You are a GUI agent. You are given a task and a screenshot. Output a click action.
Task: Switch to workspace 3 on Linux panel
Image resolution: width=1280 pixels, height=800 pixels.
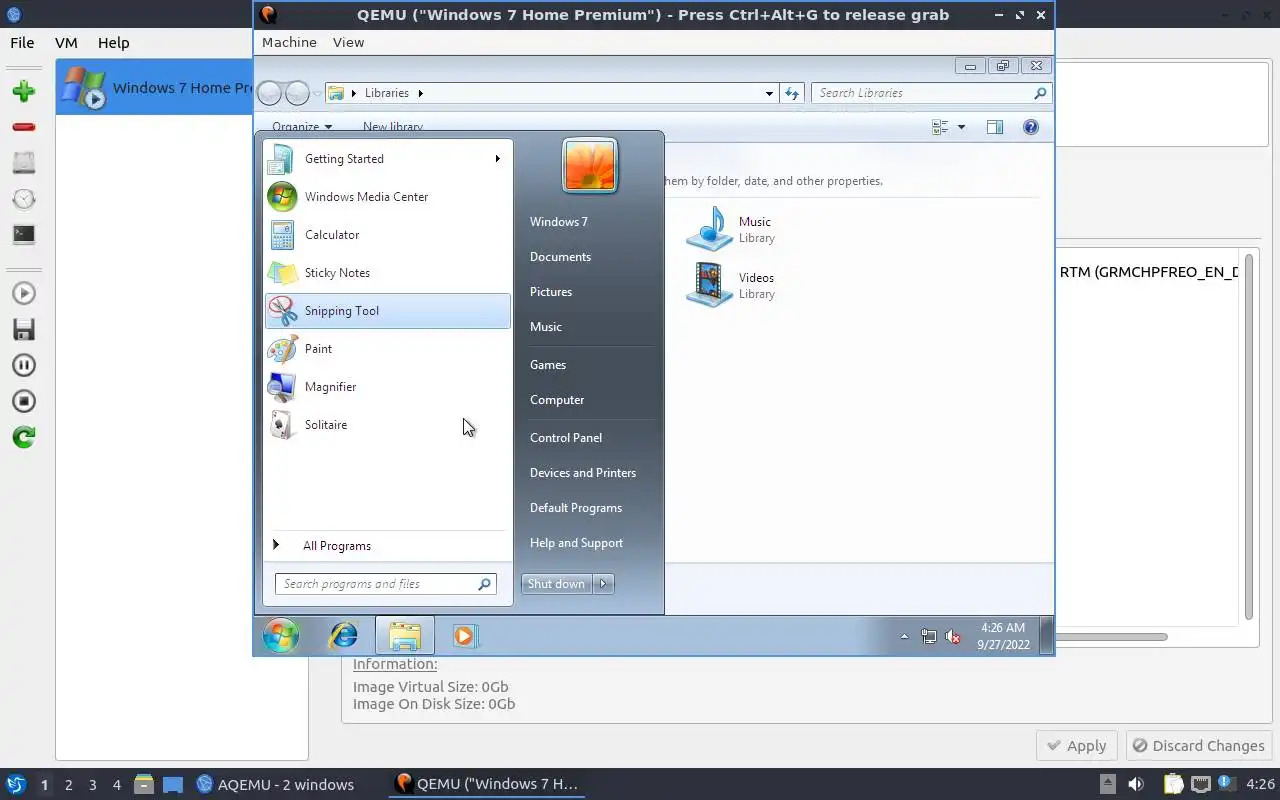pos(93,785)
